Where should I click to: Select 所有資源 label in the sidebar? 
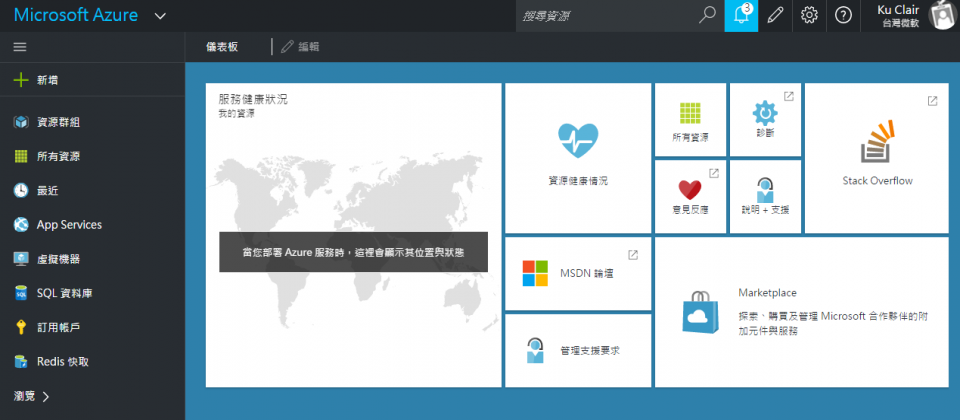tap(58, 157)
